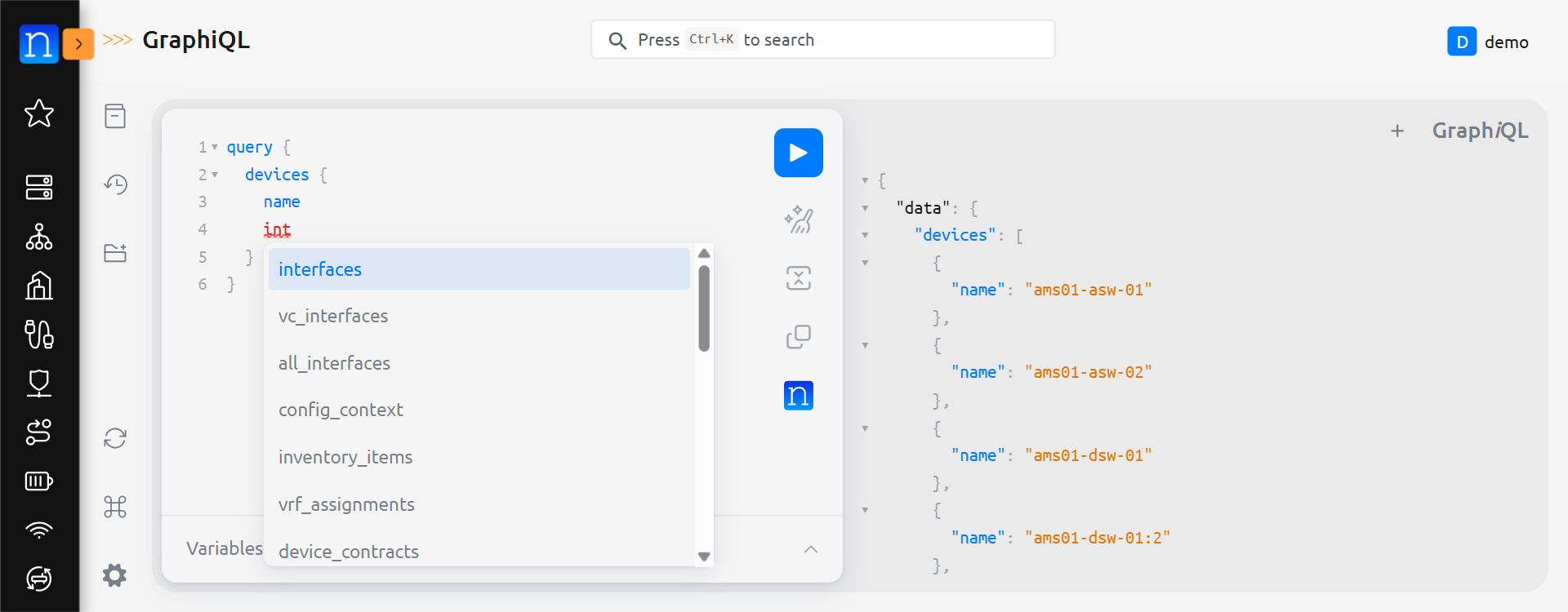Open the demo user menu
The height and width of the screenshot is (612, 1568).
click(x=1488, y=42)
